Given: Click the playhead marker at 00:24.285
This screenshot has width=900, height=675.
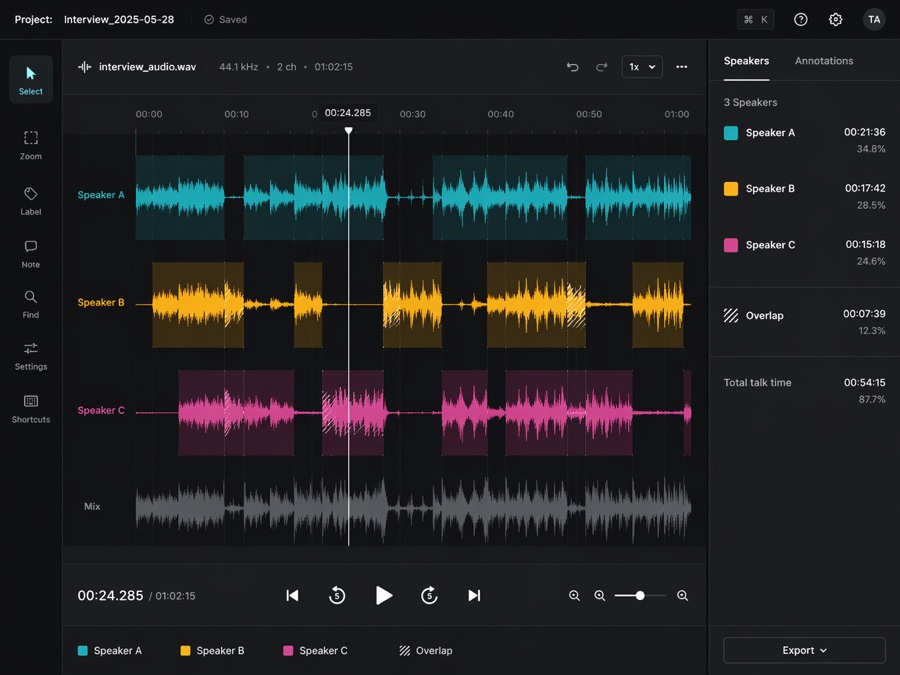Looking at the screenshot, I should pyautogui.click(x=348, y=131).
